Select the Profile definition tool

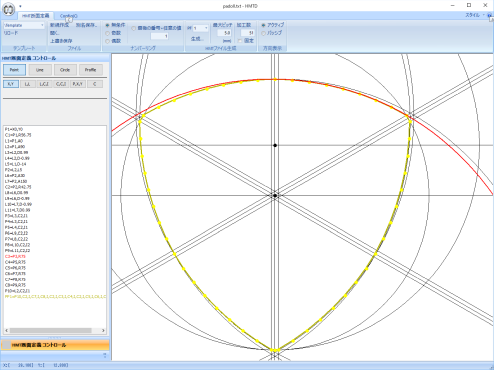pos(90,70)
